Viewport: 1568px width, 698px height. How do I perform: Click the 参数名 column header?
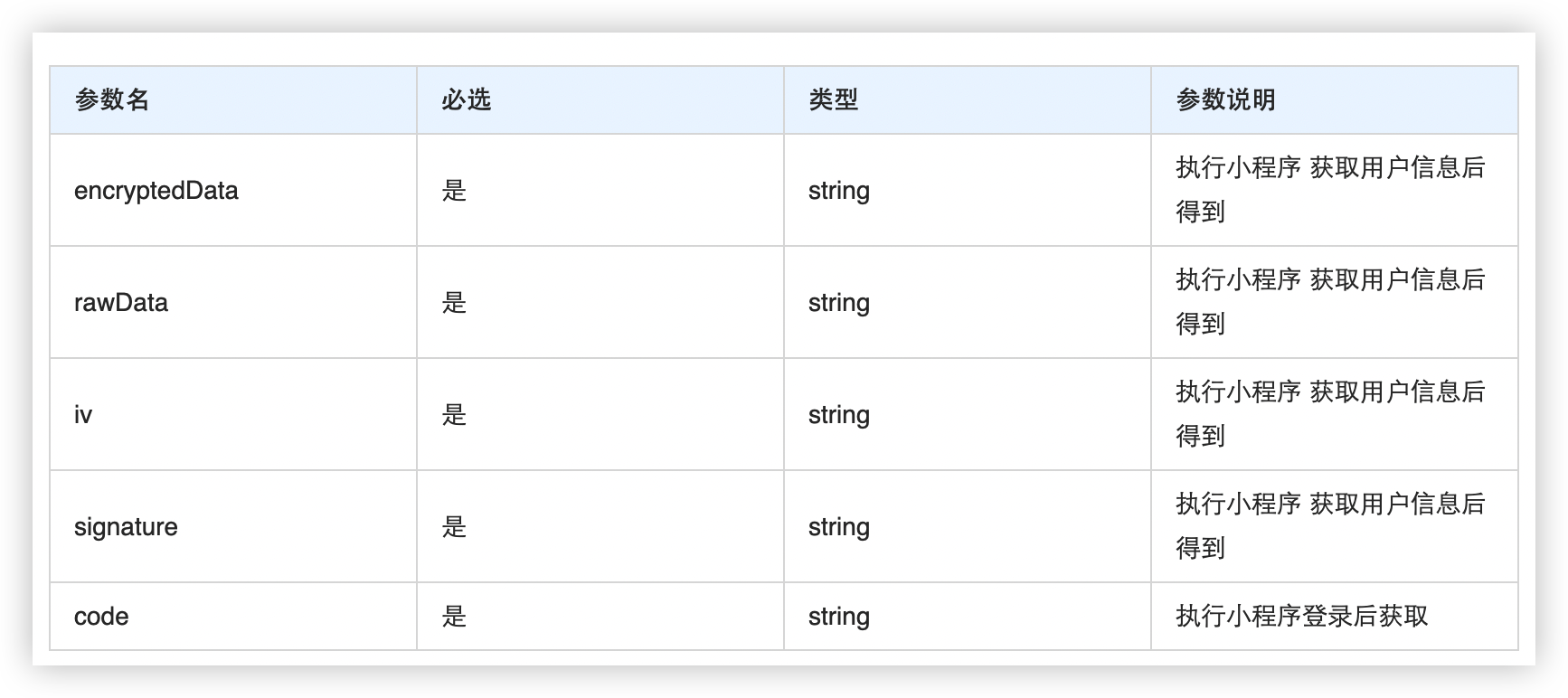click(x=111, y=99)
